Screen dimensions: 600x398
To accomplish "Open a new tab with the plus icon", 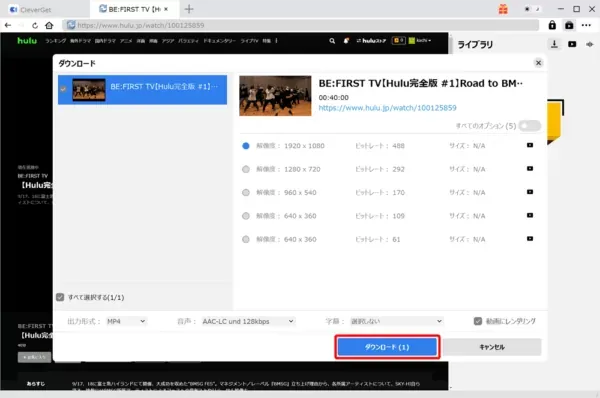I will click(189, 9).
